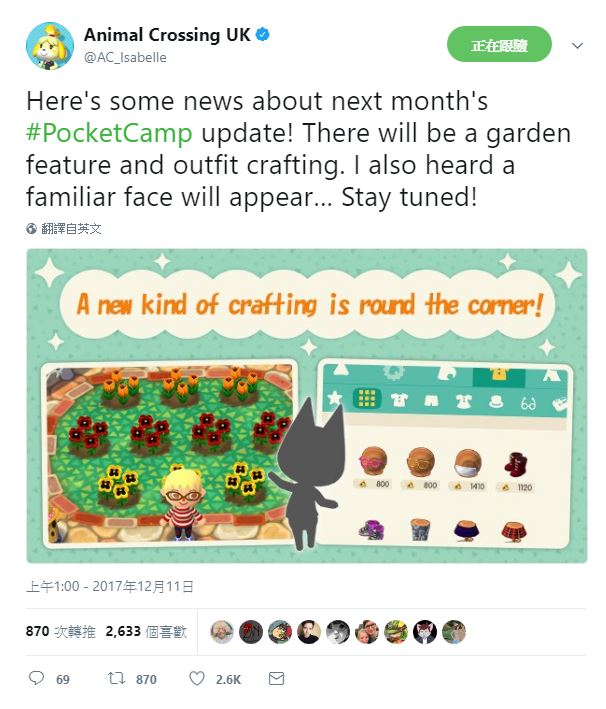The width and height of the screenshot is (606, 709).
Task: Expand the tweet options chevron
Action: click(x=577, y=46)
